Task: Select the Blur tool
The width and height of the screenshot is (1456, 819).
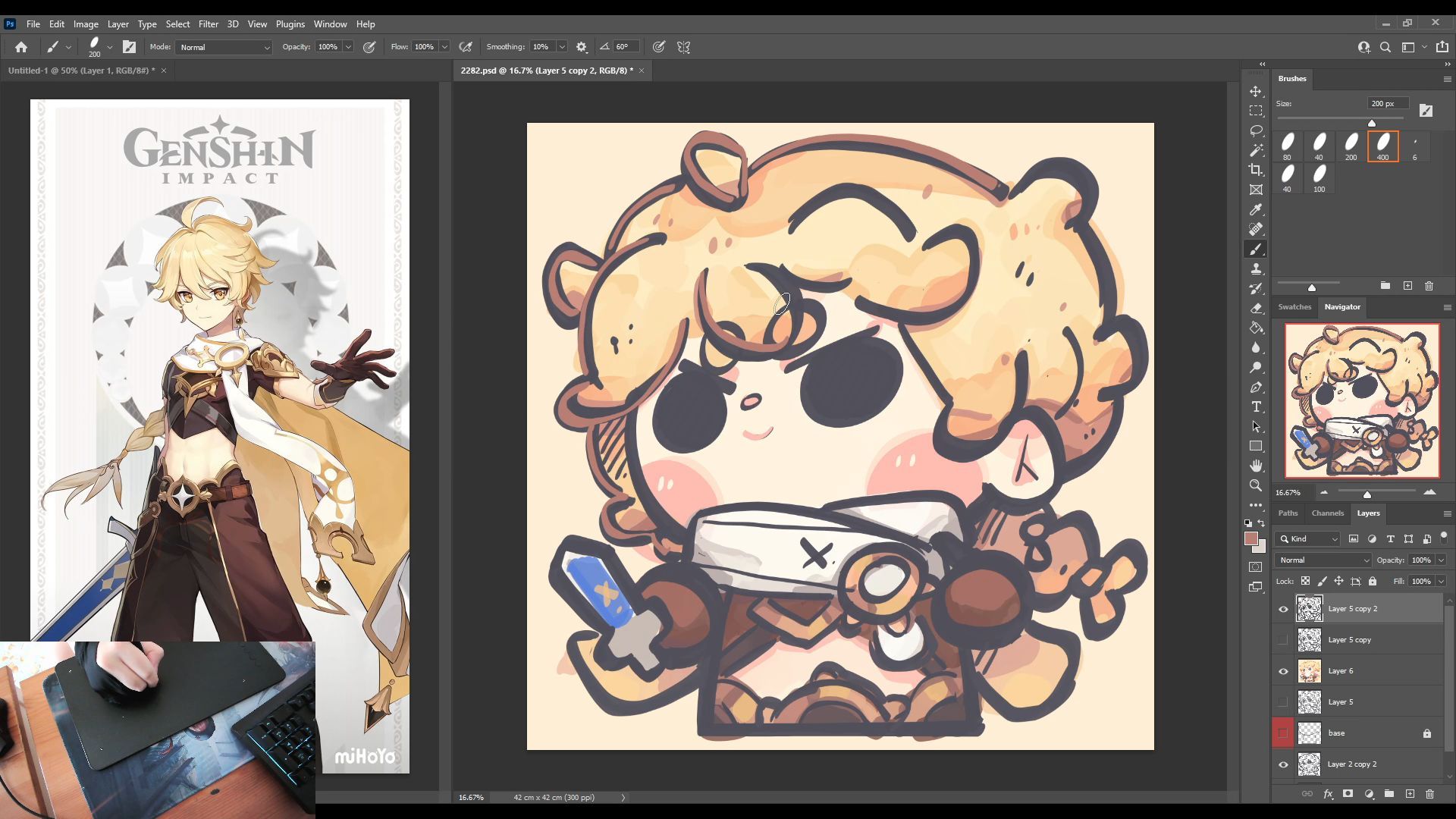Action: (x=1256, y=347)
